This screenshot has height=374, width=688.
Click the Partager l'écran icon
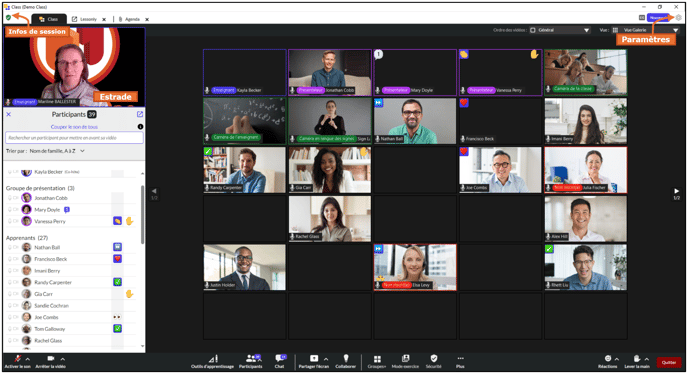pos(314,359)
